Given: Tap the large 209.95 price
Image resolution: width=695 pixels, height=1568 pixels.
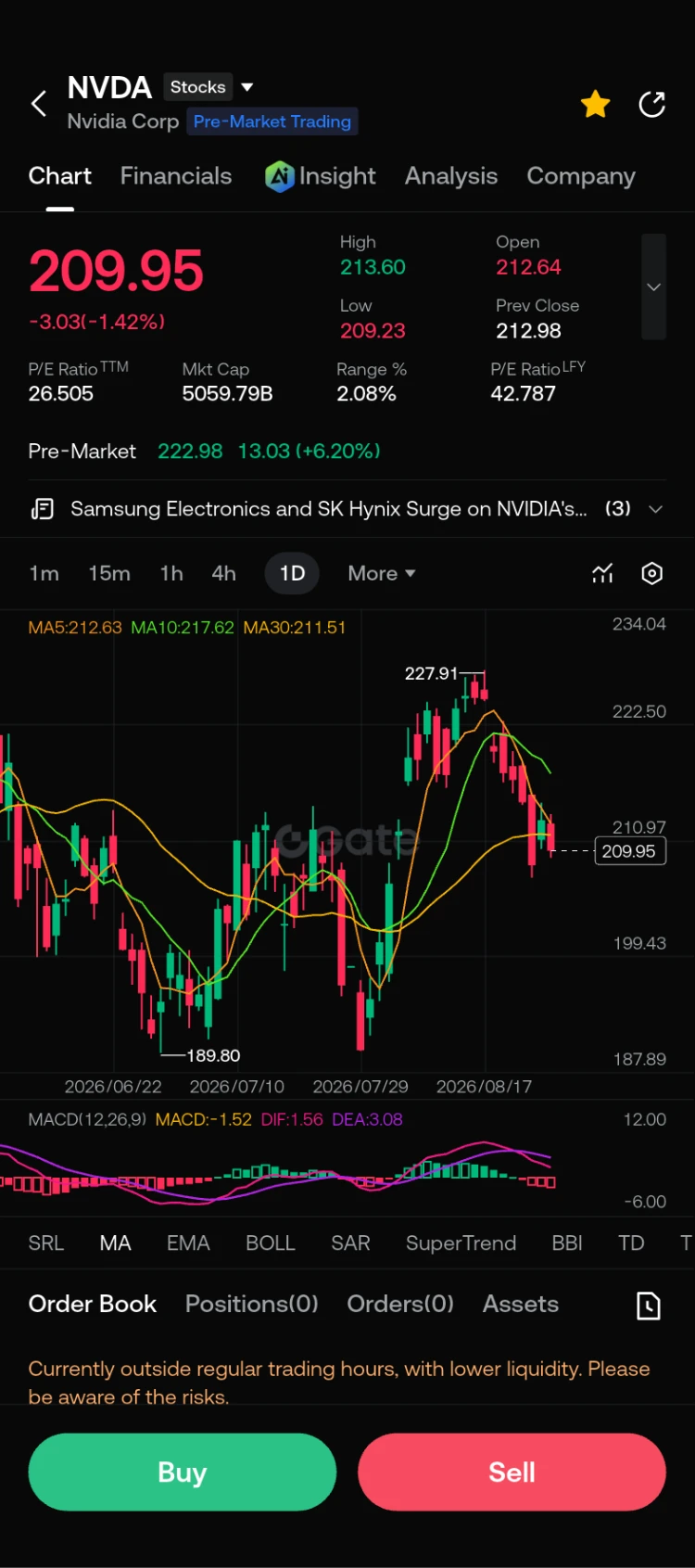Looking at the screenshot, I should click(116, 271).
